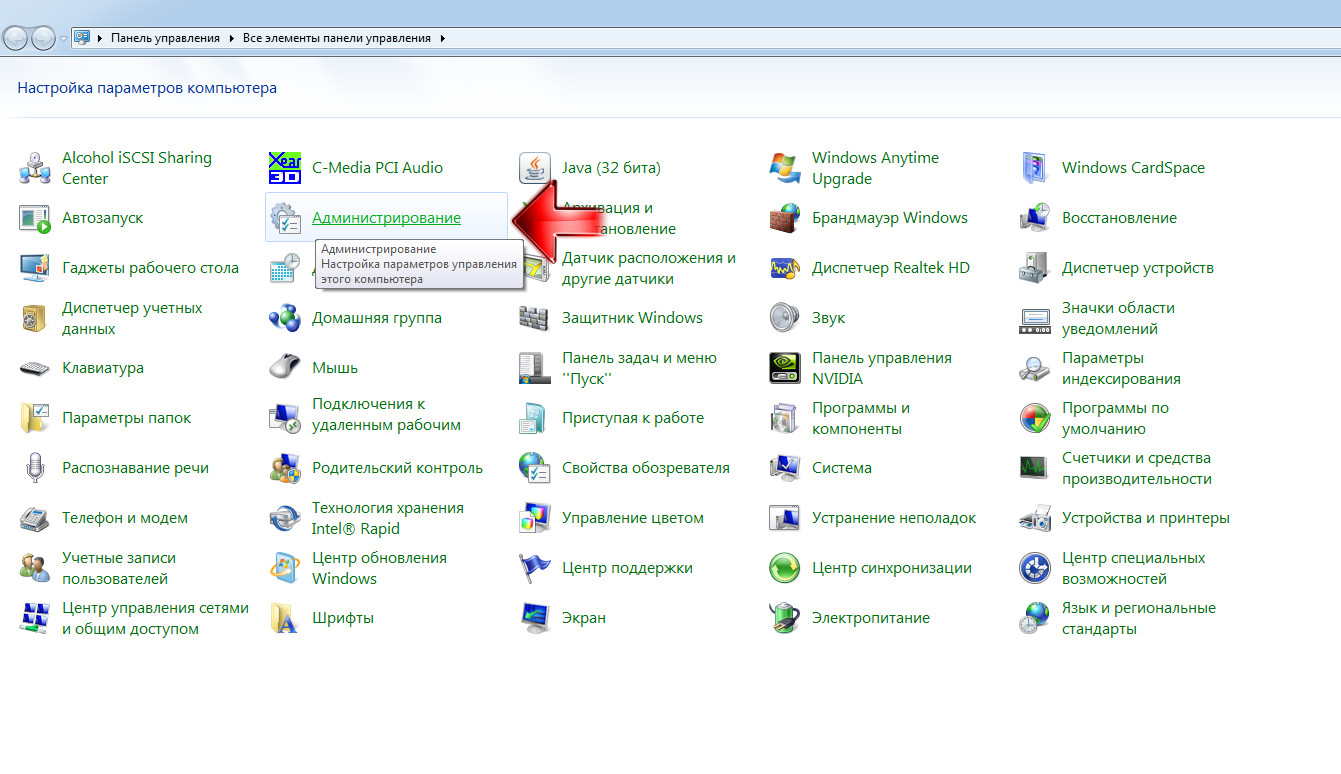Expand the arrow before Панель управления breadcrumb

click(x=100, y=38)
